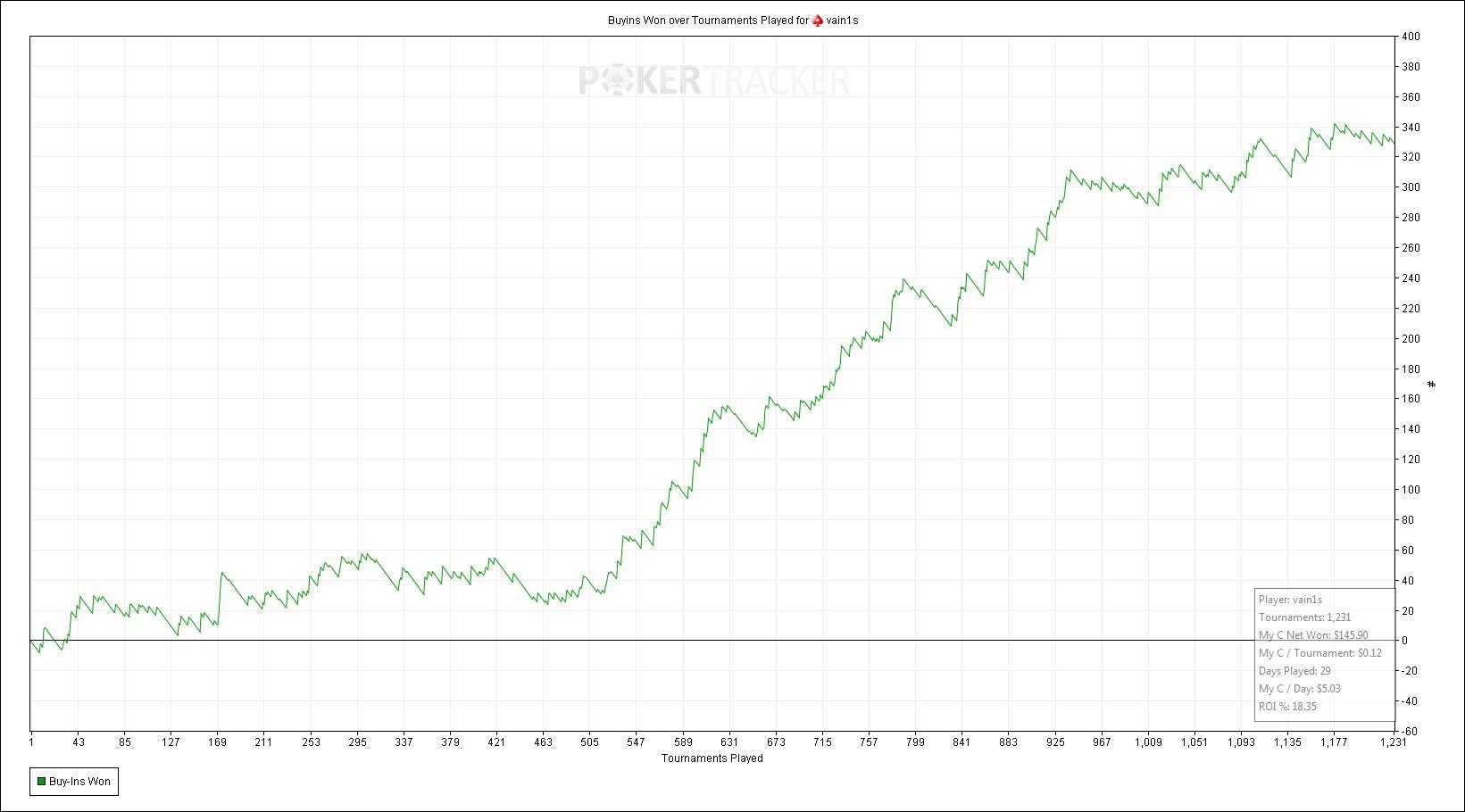This screenshot has height=812, width=1465.
Task: Click x-axis tick label '631'
Action: [729, 742]
